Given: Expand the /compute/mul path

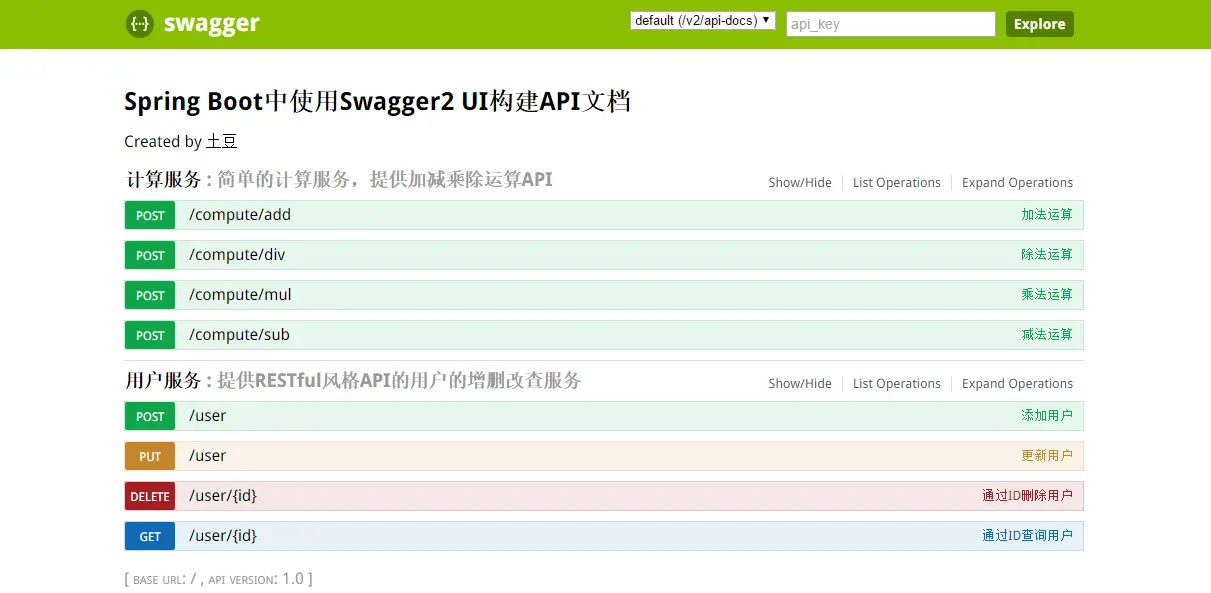Looking at the screenshot, I should pyautogui.click(x=240, y=295).
